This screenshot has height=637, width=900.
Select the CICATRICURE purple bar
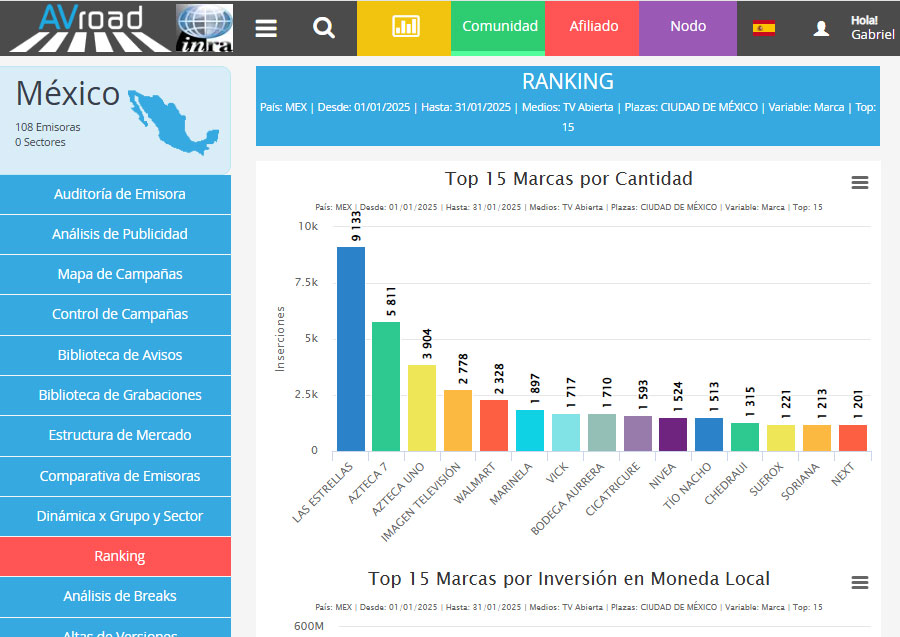(x=638, y=433)
